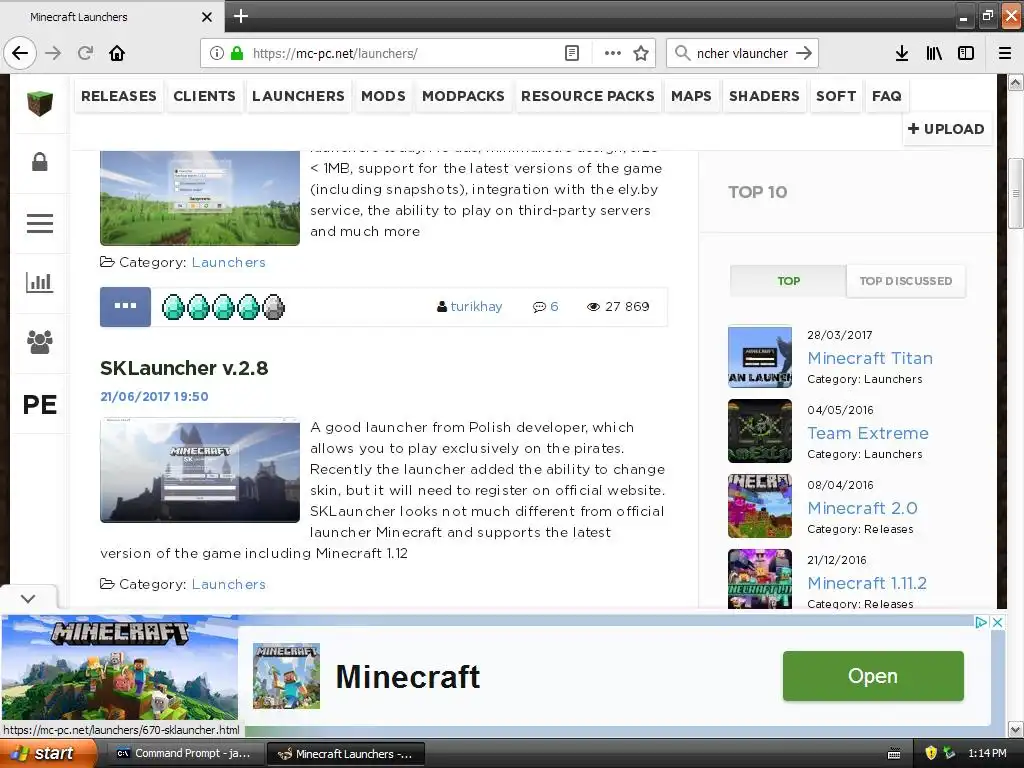The width and height of the screenshot is (1024, 768).
Task: Click the AdChoices triangle icon
Action: (981, 622)
